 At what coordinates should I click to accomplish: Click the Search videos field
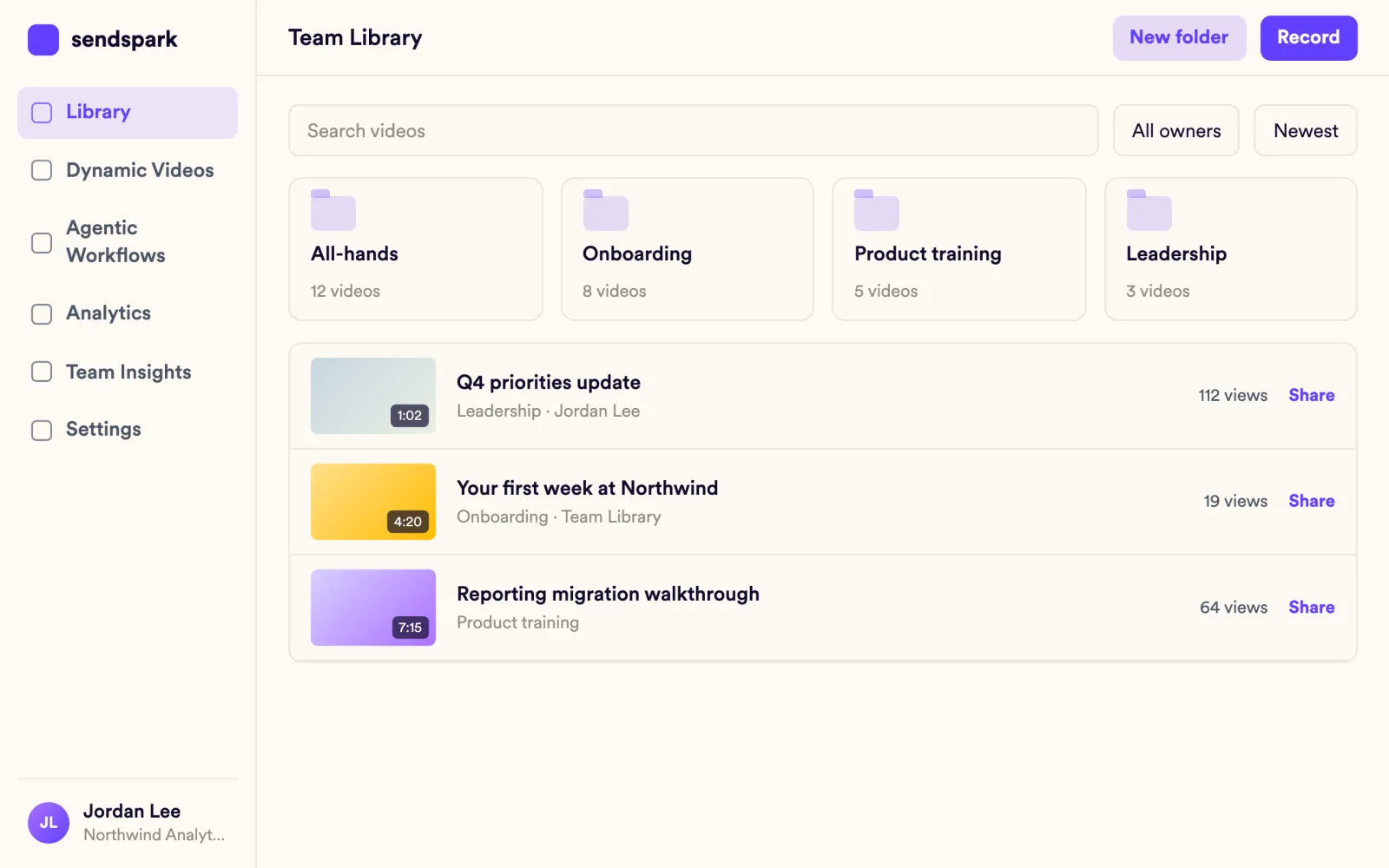[694, 131]
